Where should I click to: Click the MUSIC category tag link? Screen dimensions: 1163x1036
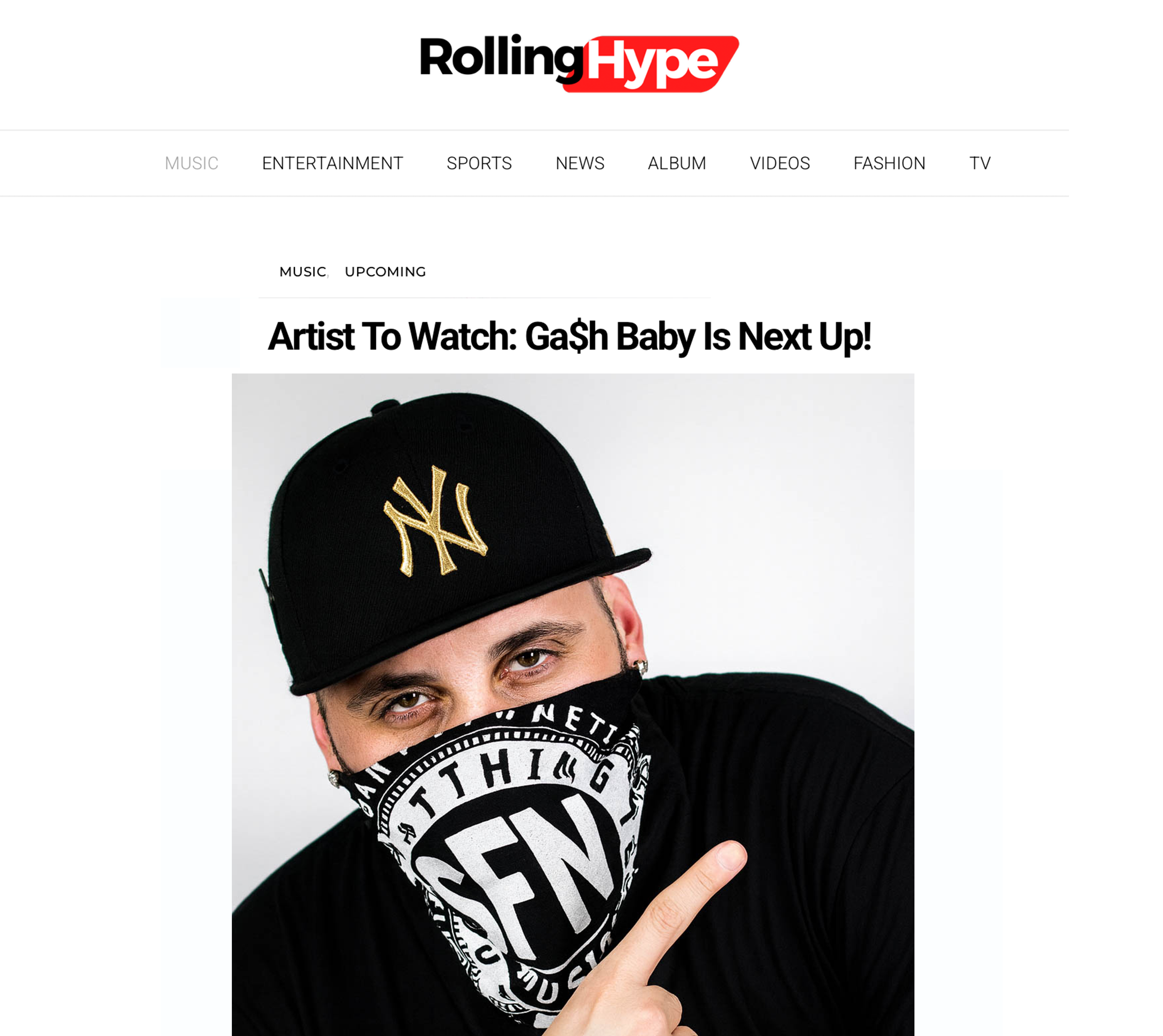[x=303, y=271]
